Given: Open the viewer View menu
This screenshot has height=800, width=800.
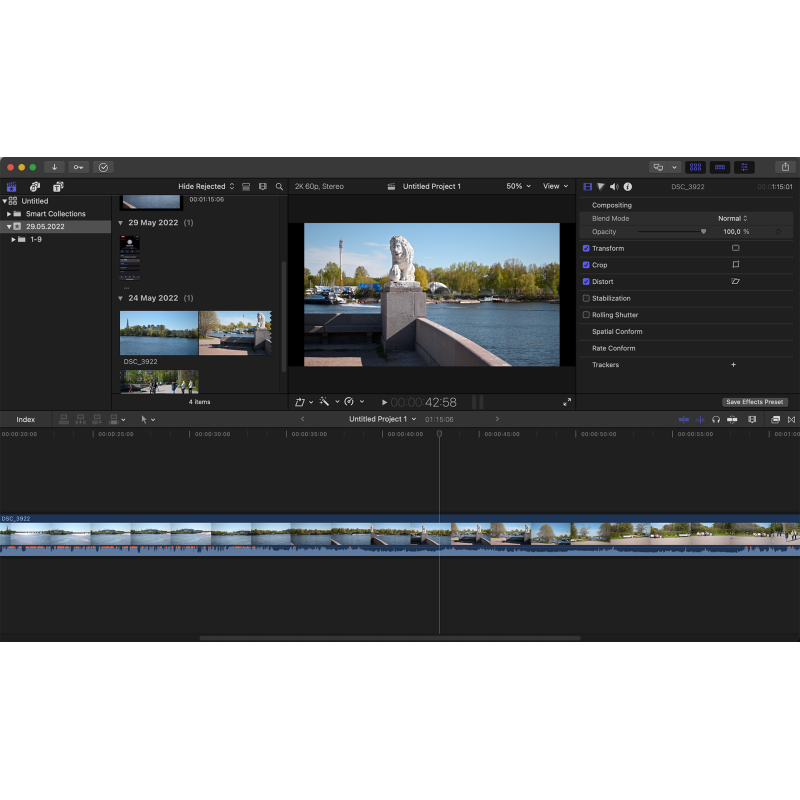Looking at the screenshot, I should (555, 187).
